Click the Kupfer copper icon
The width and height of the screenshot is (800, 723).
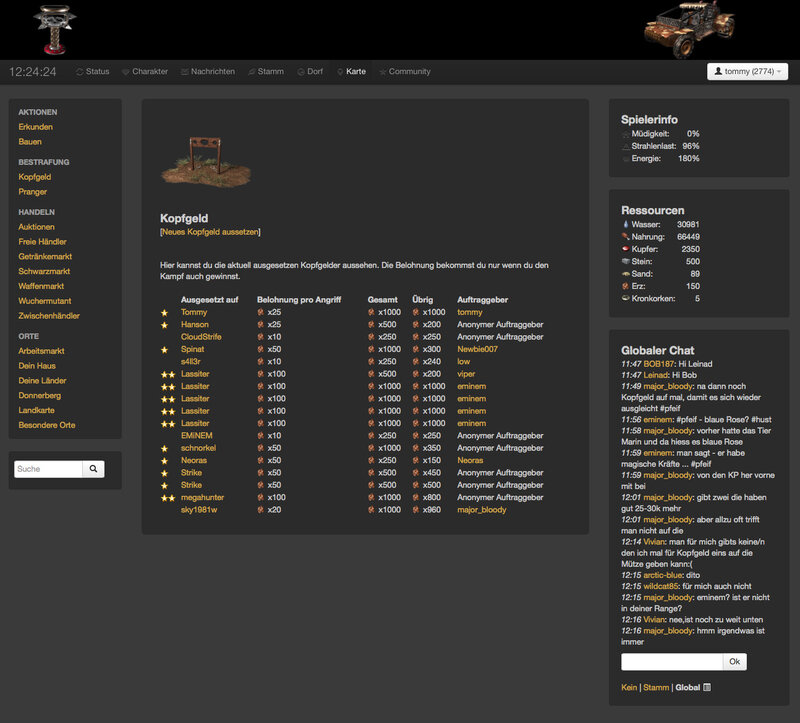coord(627,249)
